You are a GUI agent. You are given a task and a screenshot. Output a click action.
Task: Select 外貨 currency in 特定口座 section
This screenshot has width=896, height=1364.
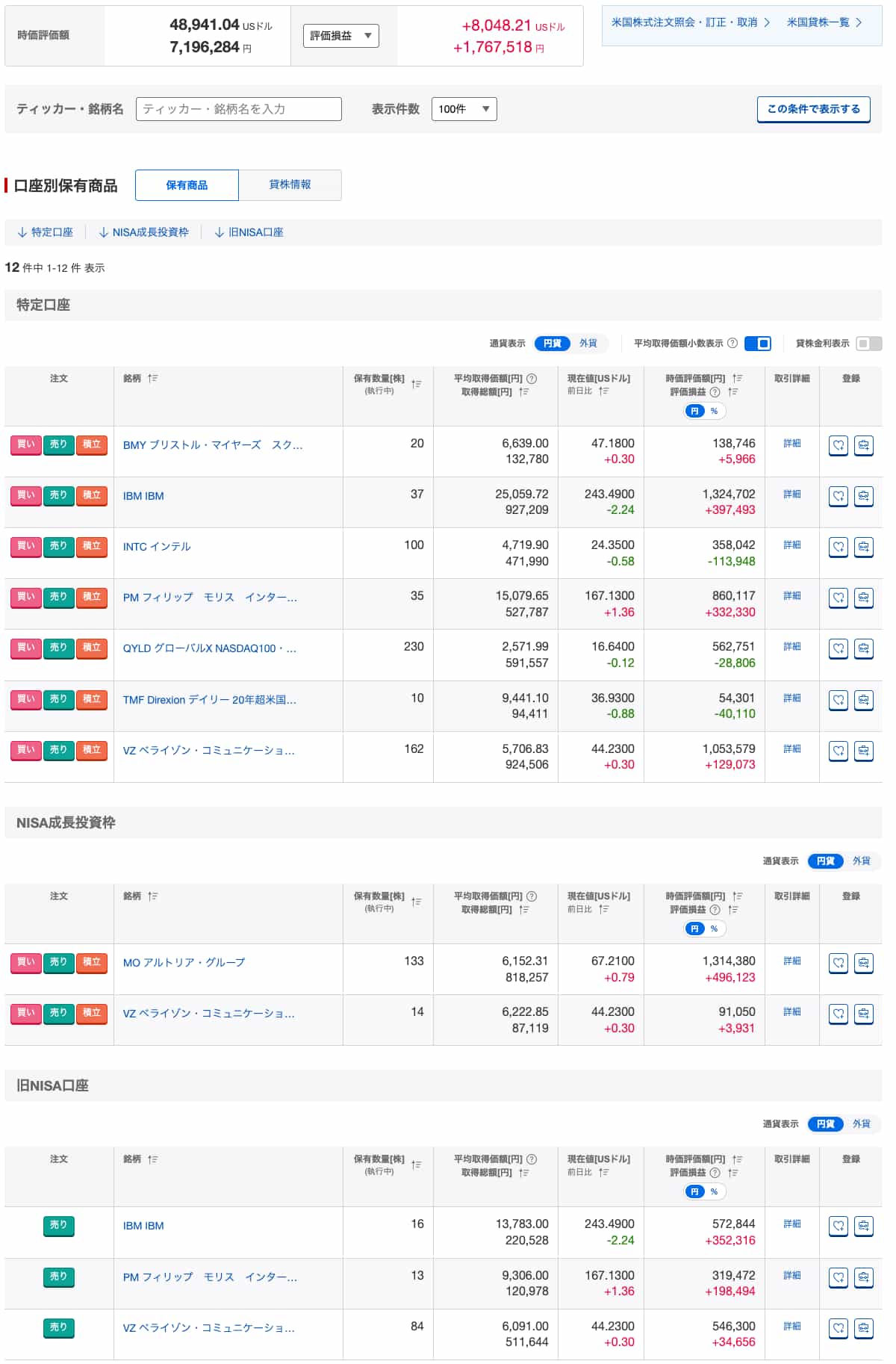[588, 344]
